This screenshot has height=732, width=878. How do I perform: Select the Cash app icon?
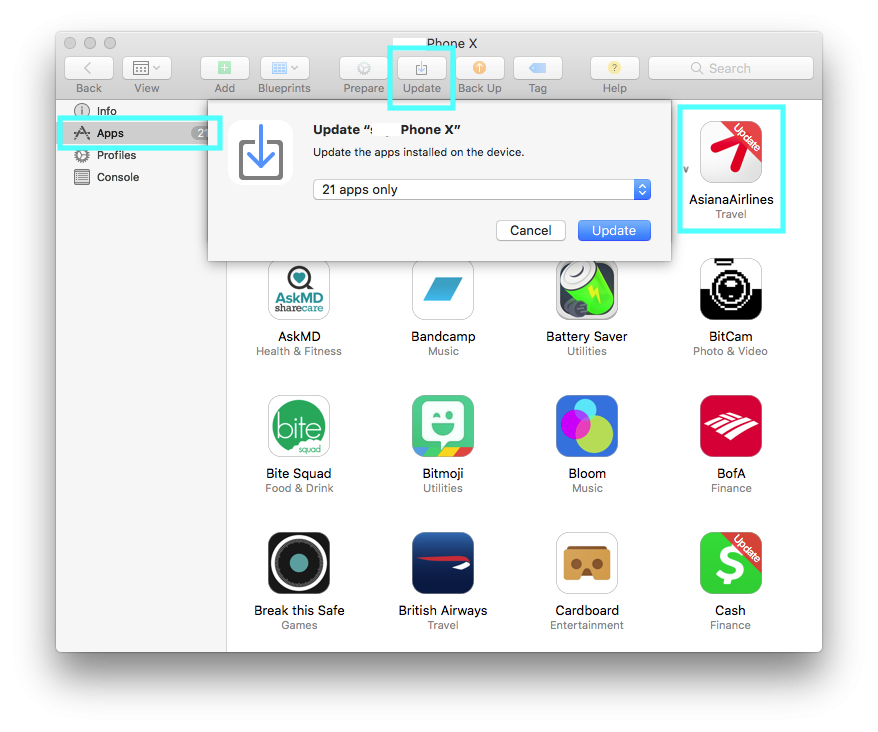[x=730, y=563]
